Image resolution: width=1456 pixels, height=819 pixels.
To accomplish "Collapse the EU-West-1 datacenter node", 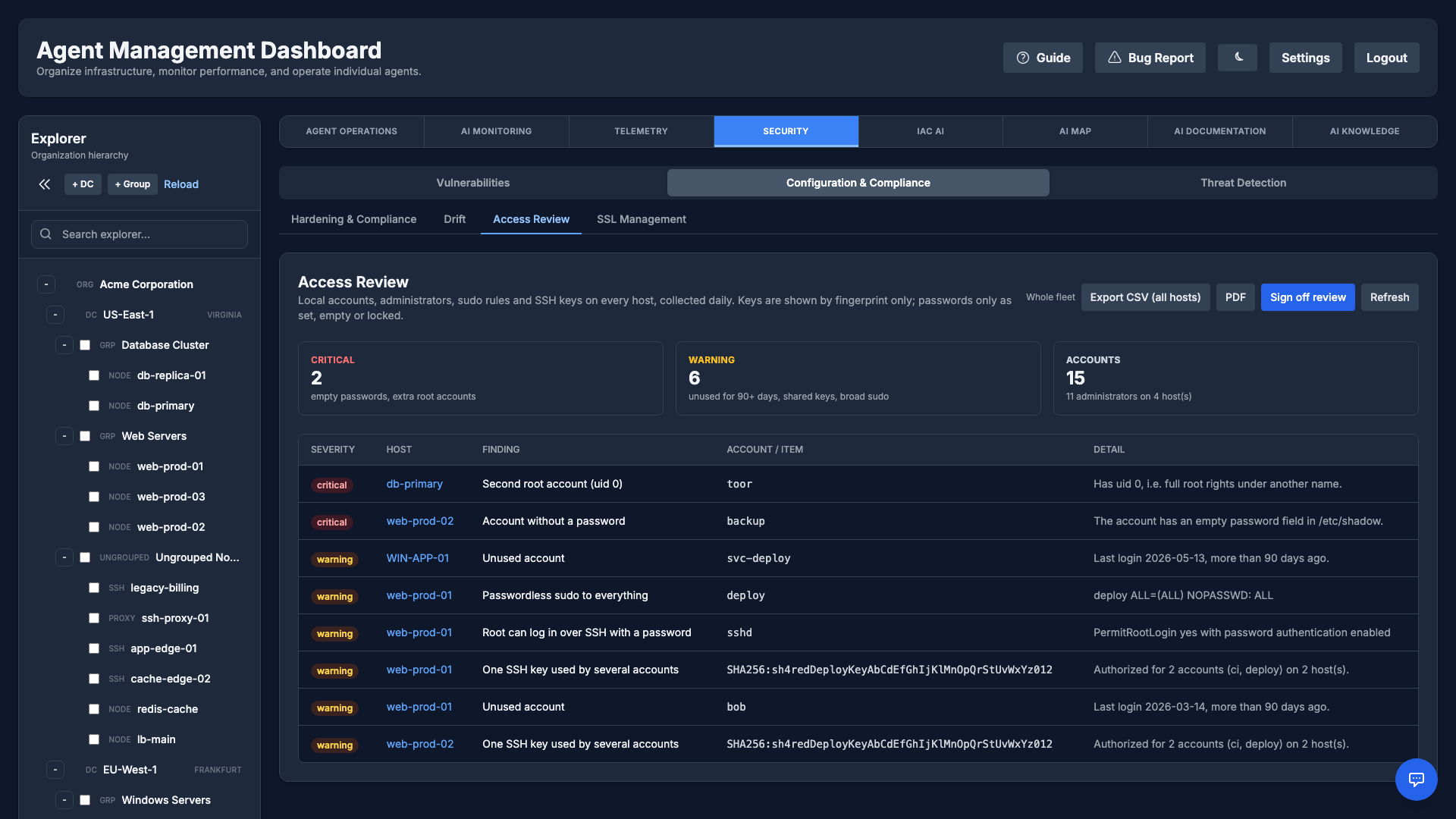I will (x=55, y=770).
